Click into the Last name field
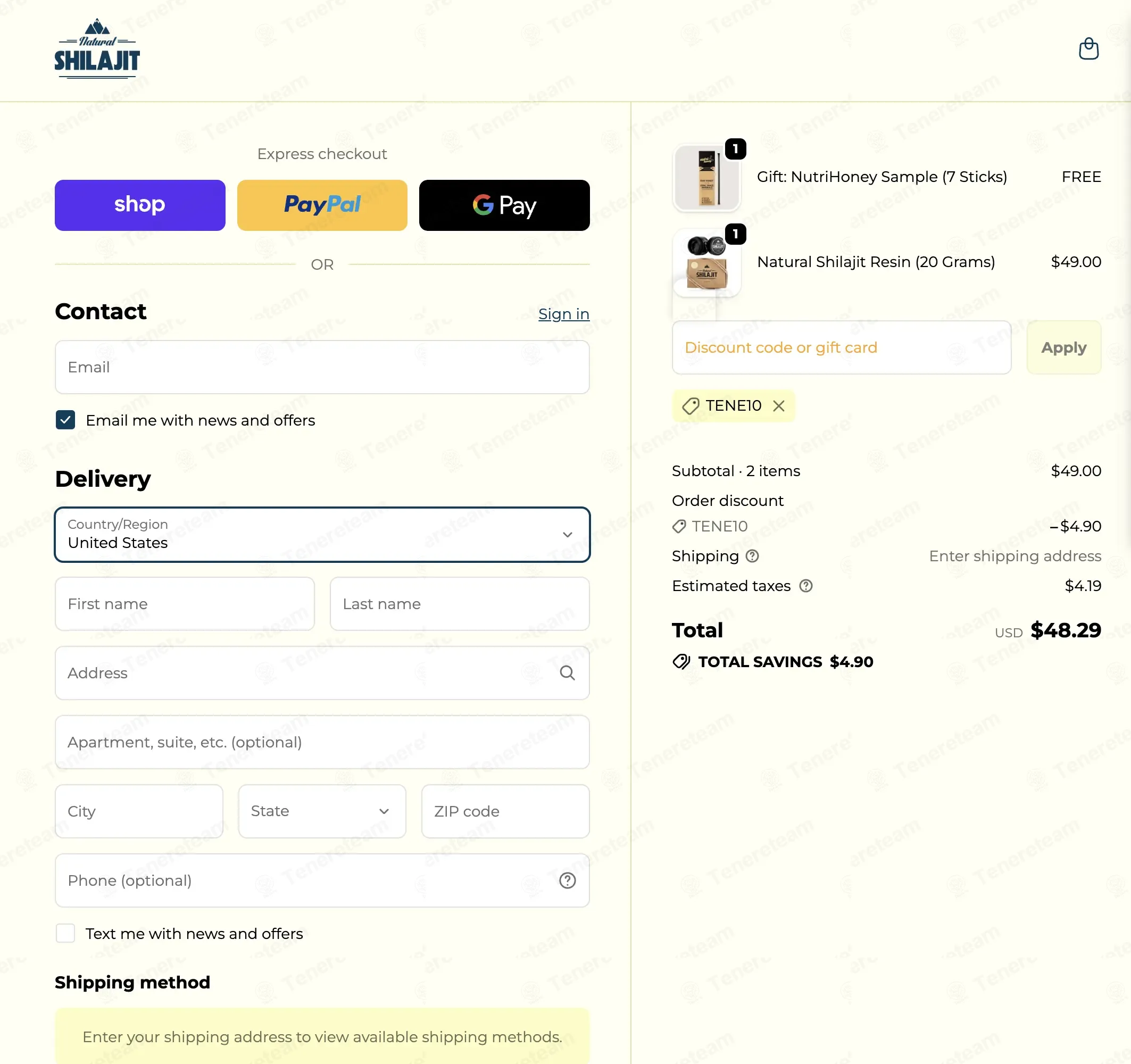This screenshot has height=1064, width=1131. pyautogui.click(x=460, y=604)
